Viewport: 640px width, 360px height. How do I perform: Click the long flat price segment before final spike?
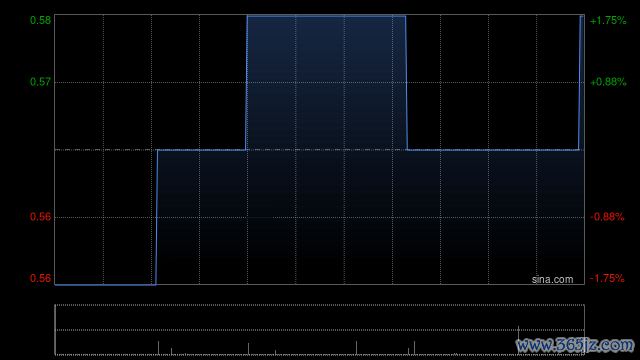(x=493, y=150)
